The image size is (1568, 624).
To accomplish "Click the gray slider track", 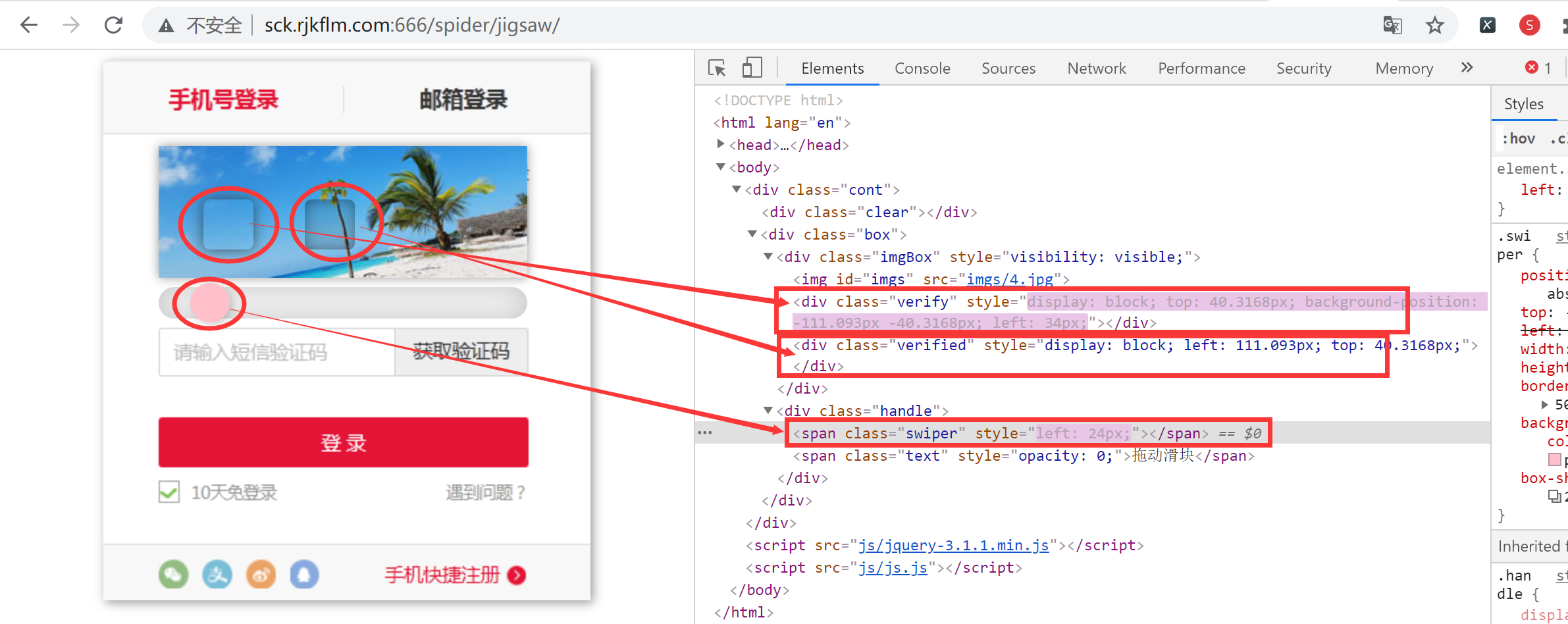I will pyautogui.click(x=343, y=303).
